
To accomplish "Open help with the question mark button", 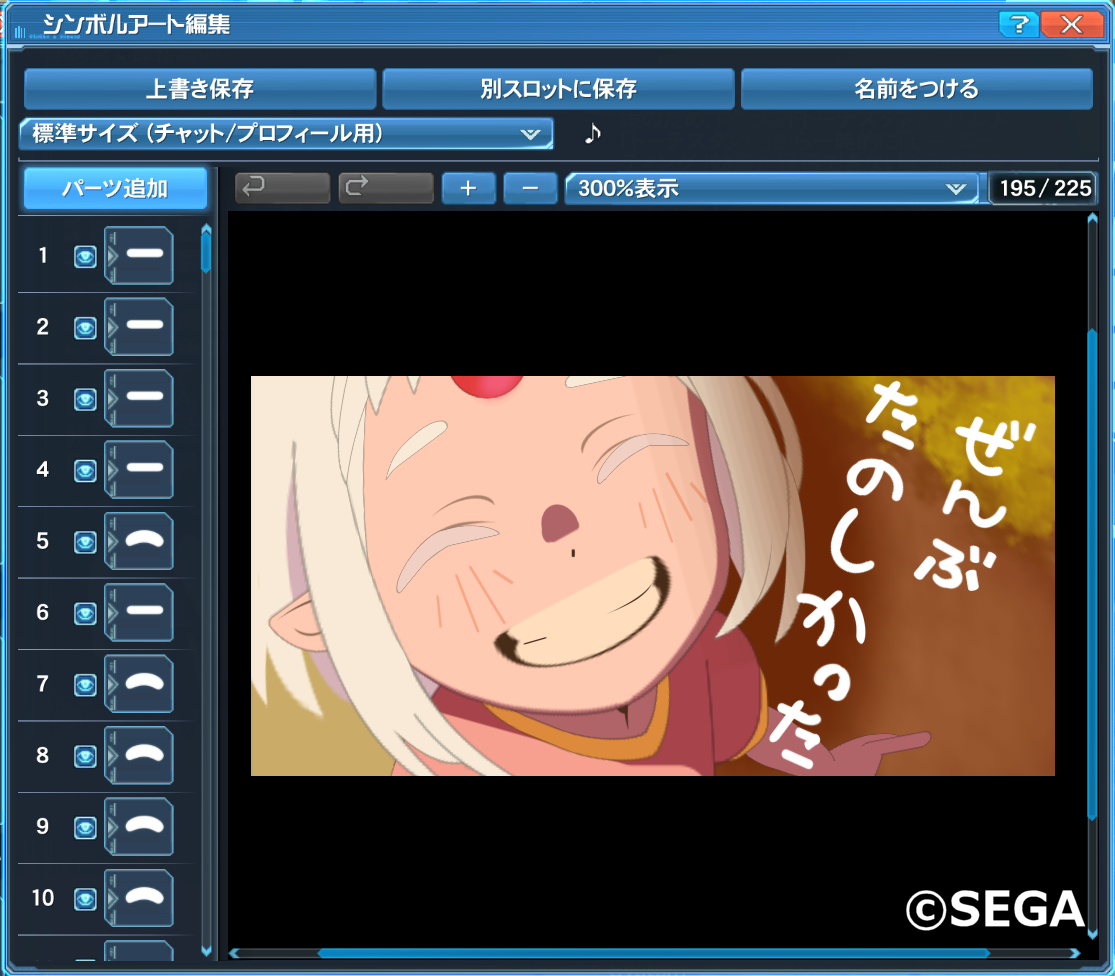I will tap(1019, 24).
